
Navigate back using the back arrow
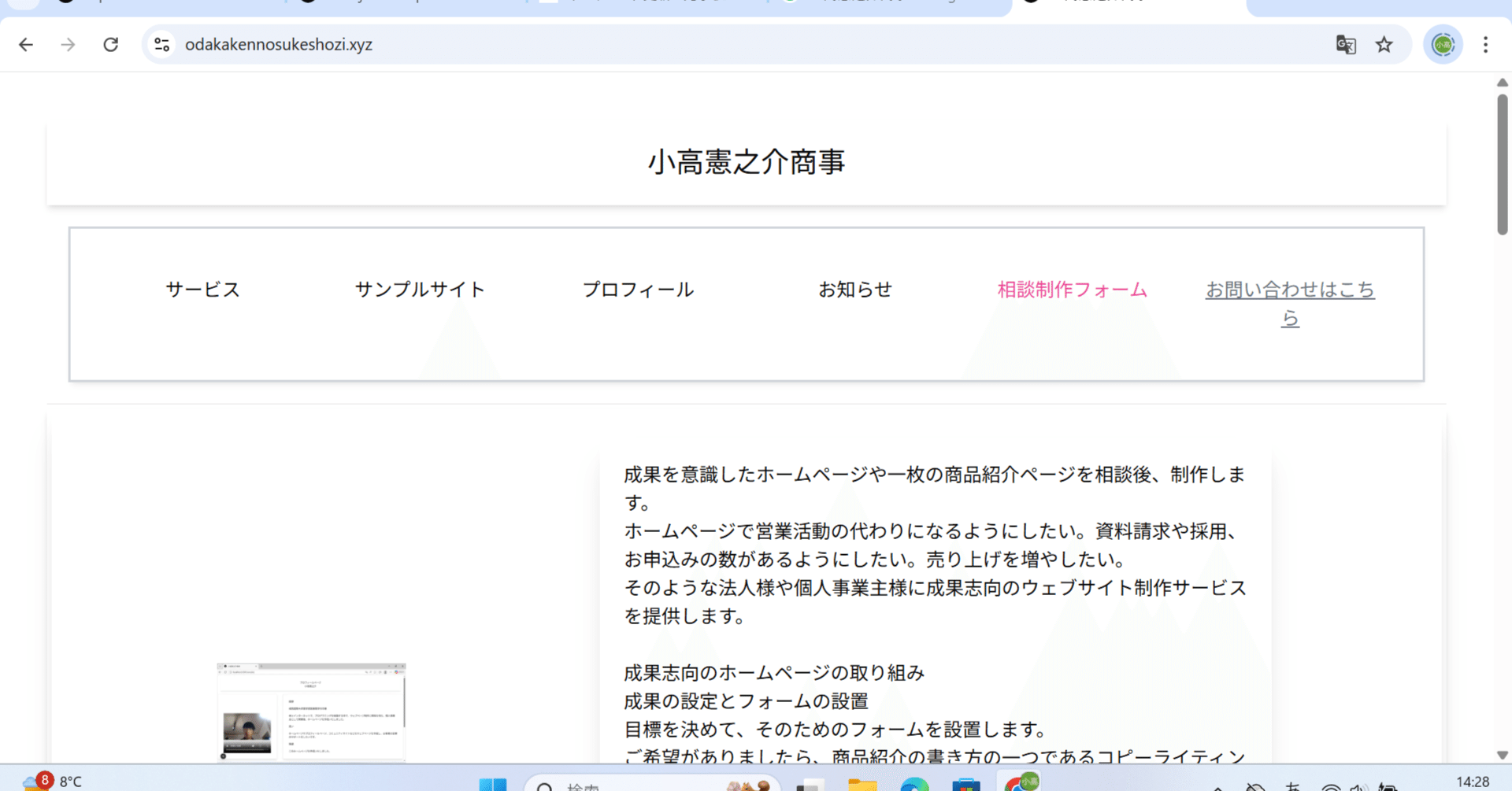click(x=26, y=45)
